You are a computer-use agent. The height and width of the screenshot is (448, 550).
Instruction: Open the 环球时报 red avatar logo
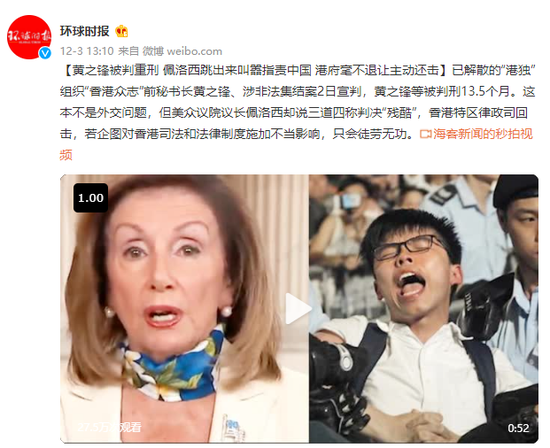coord(29,37)
